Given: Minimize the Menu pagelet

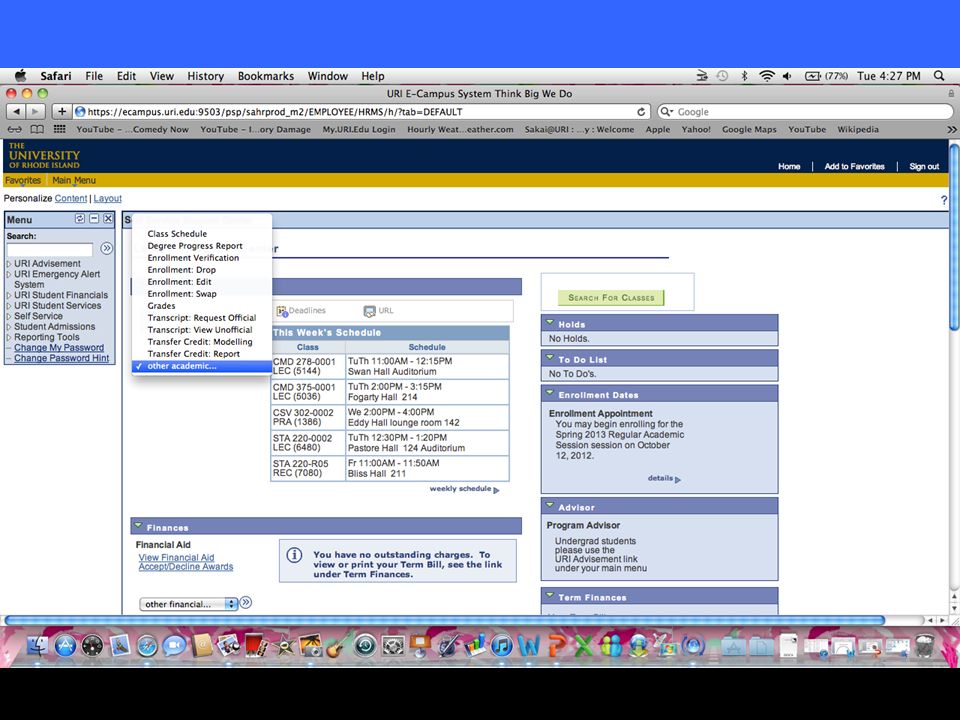Looking at the screenshot, I should pyautogui.click(x=94, y=219).
